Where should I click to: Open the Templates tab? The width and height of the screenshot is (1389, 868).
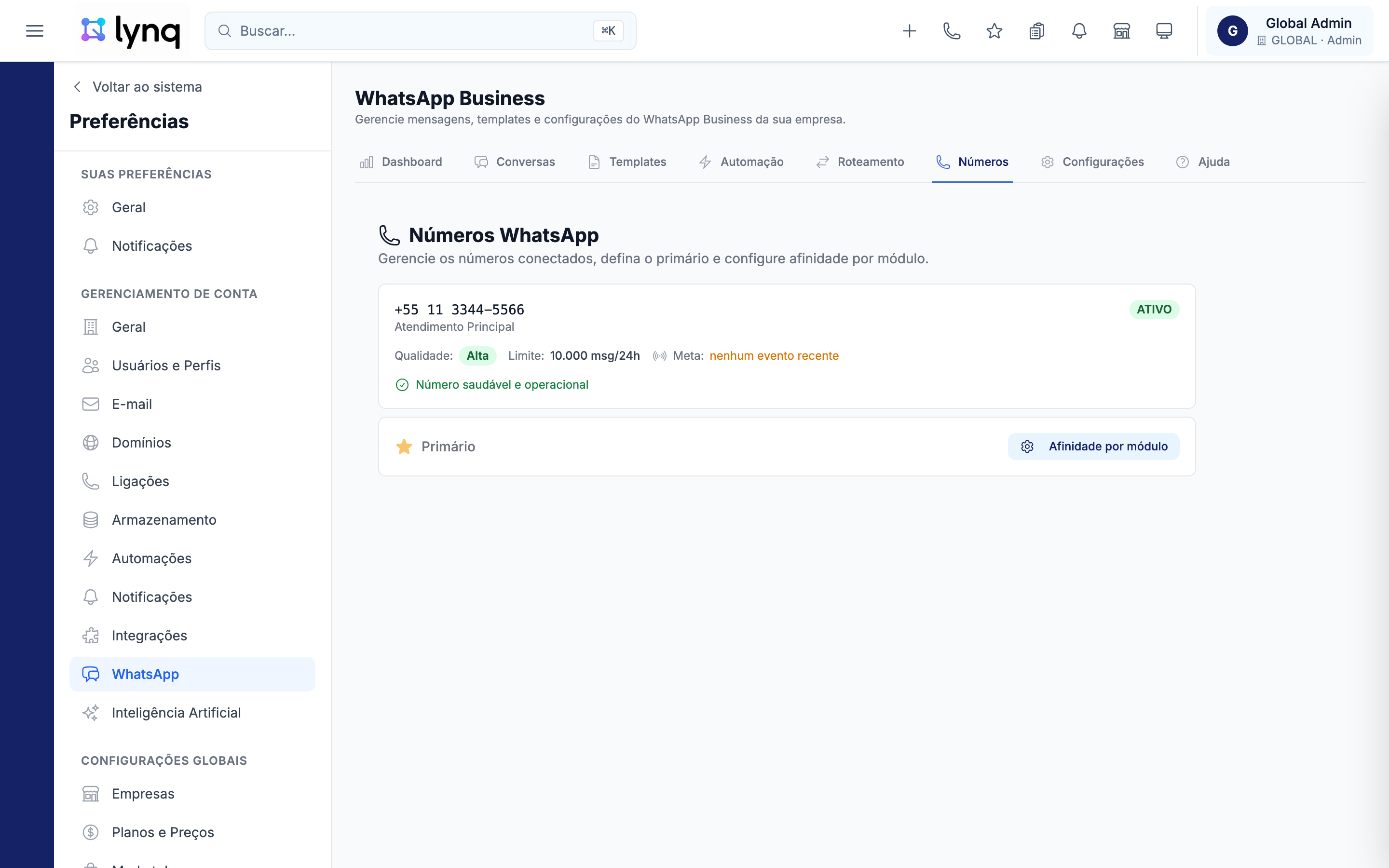[627, 162]
